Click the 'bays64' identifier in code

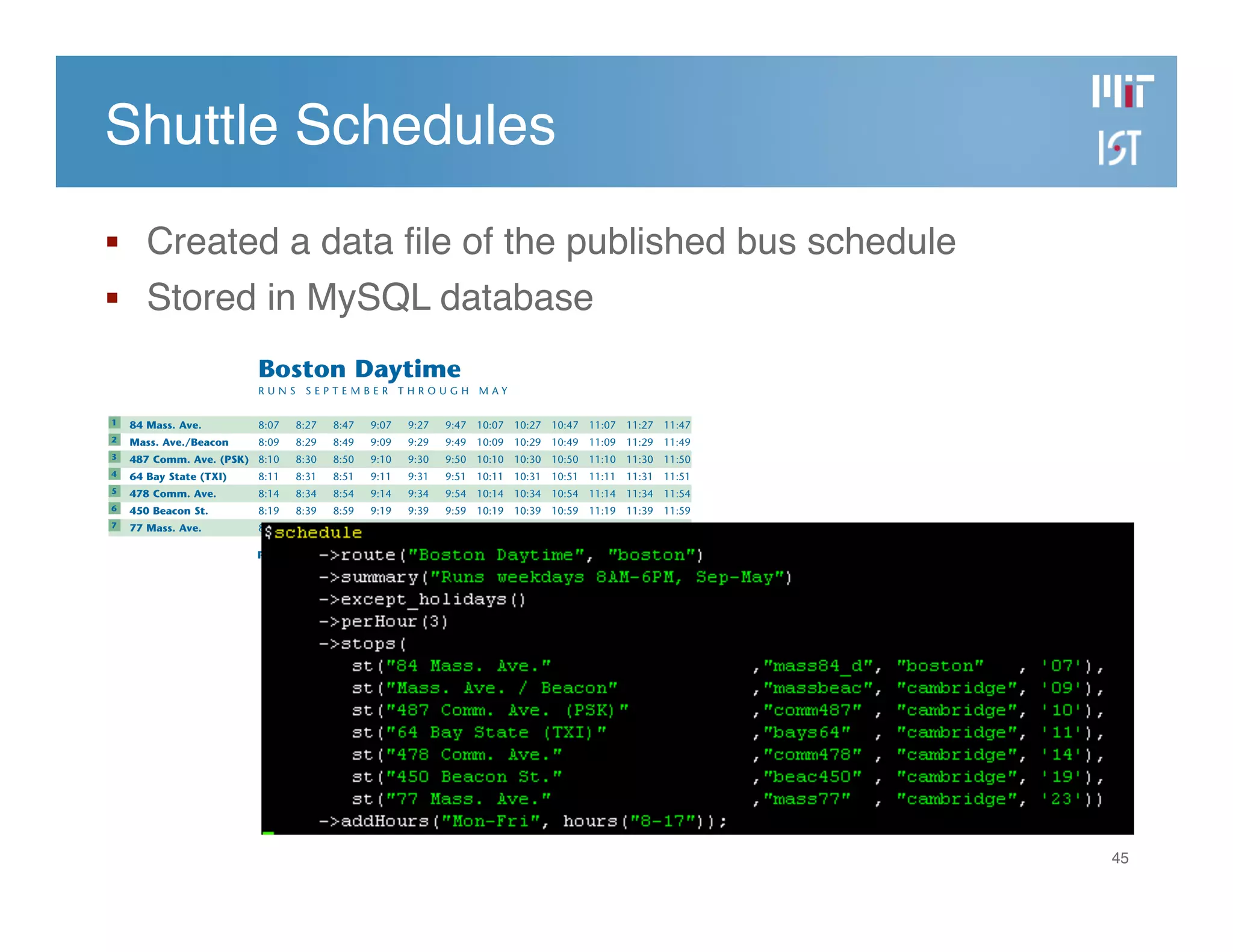pos(807,733)
